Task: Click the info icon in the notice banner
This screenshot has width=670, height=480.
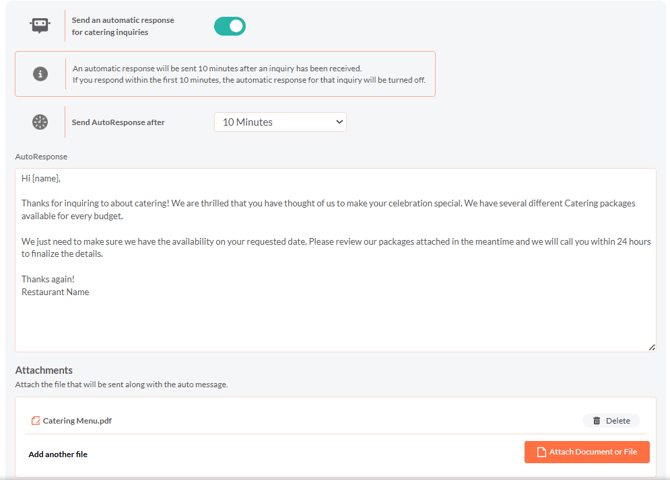Action: pos(40,74)
